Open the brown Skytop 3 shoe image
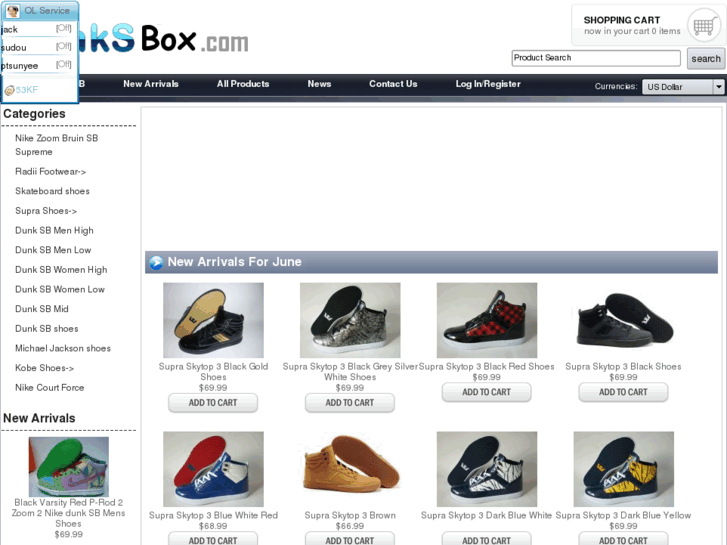This screenshot has width=727, height=545. 350,469
